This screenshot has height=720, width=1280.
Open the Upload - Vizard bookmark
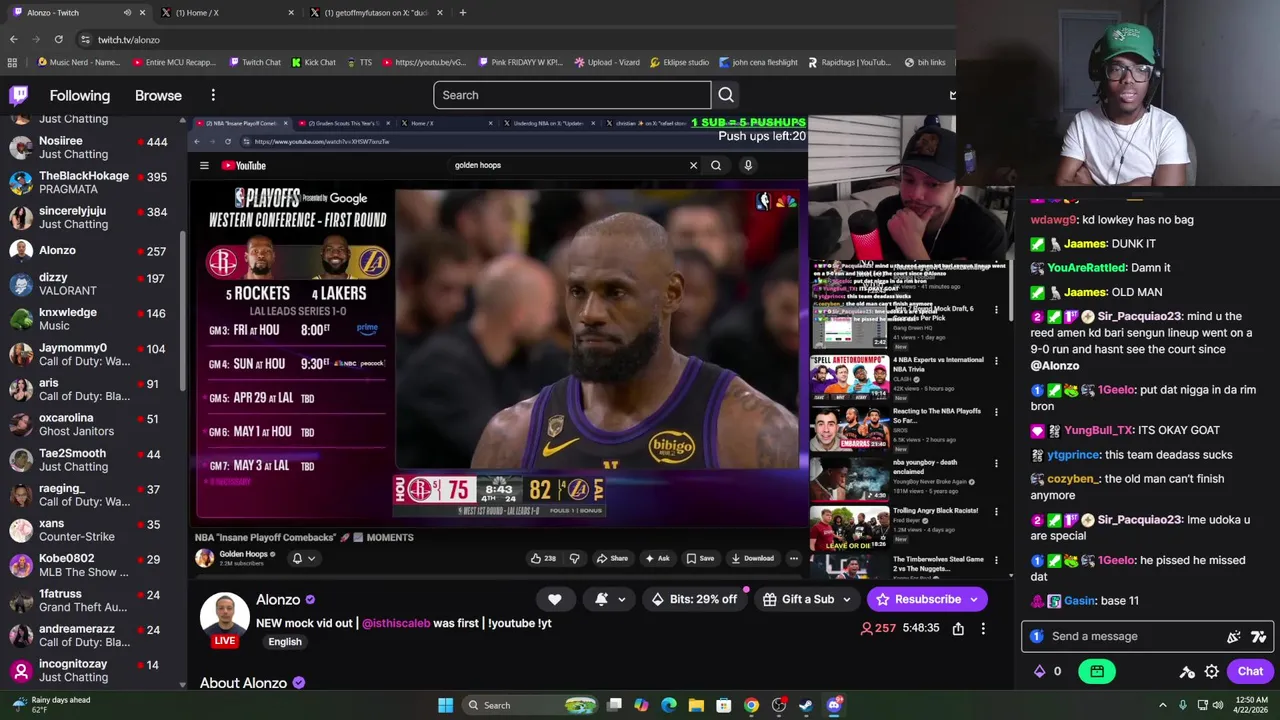point(607,62)
